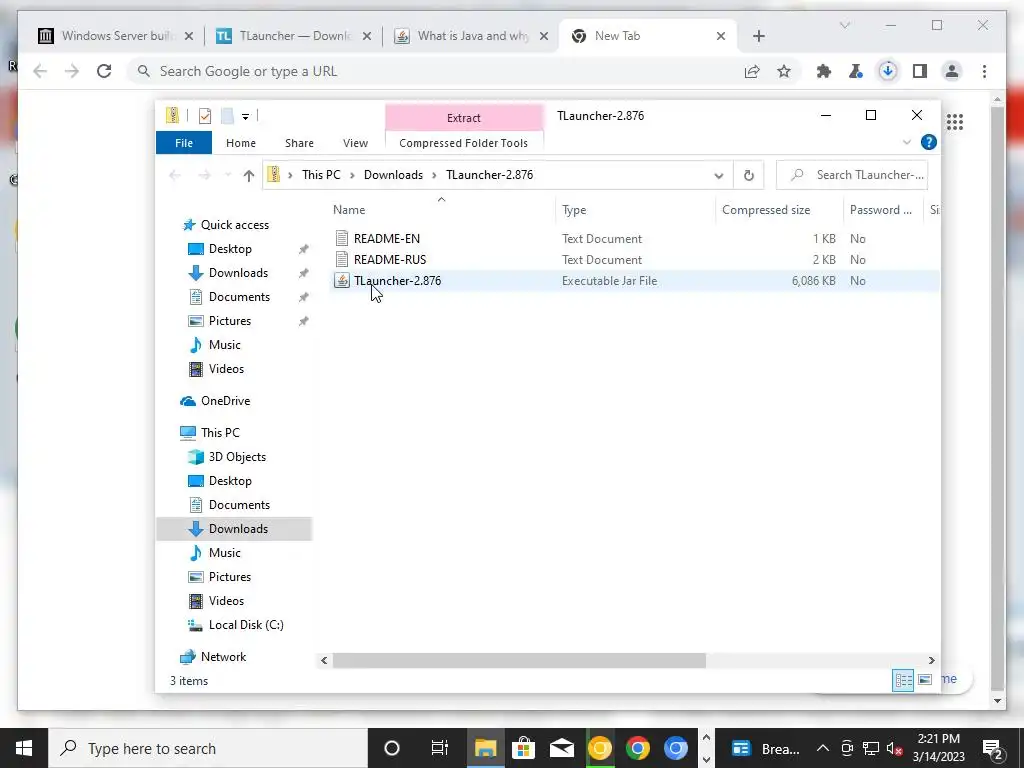Screen dimensions: 1024x768
Task: Expand the address bar history dropdown
Action: (718, 175)
